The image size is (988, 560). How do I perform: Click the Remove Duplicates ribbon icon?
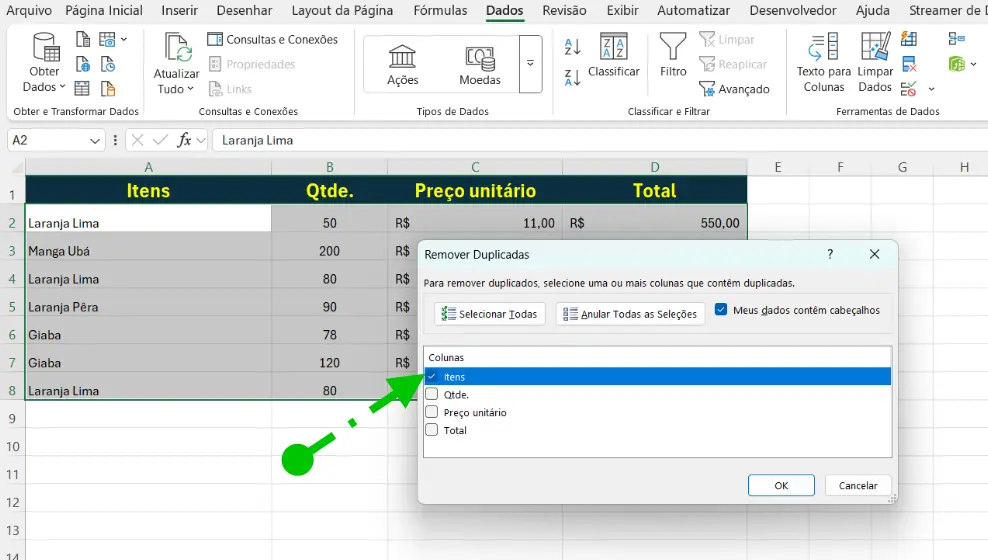pos(909,64)
